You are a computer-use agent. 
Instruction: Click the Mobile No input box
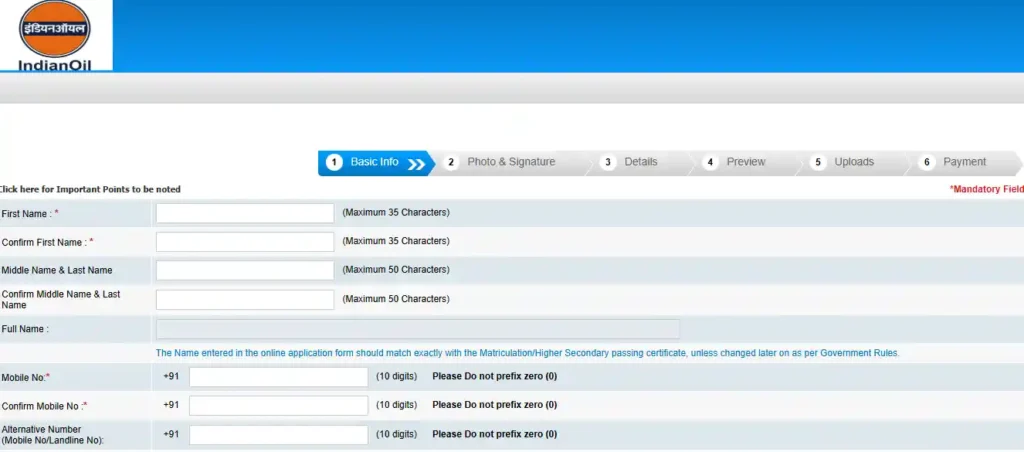pos(279,377)
